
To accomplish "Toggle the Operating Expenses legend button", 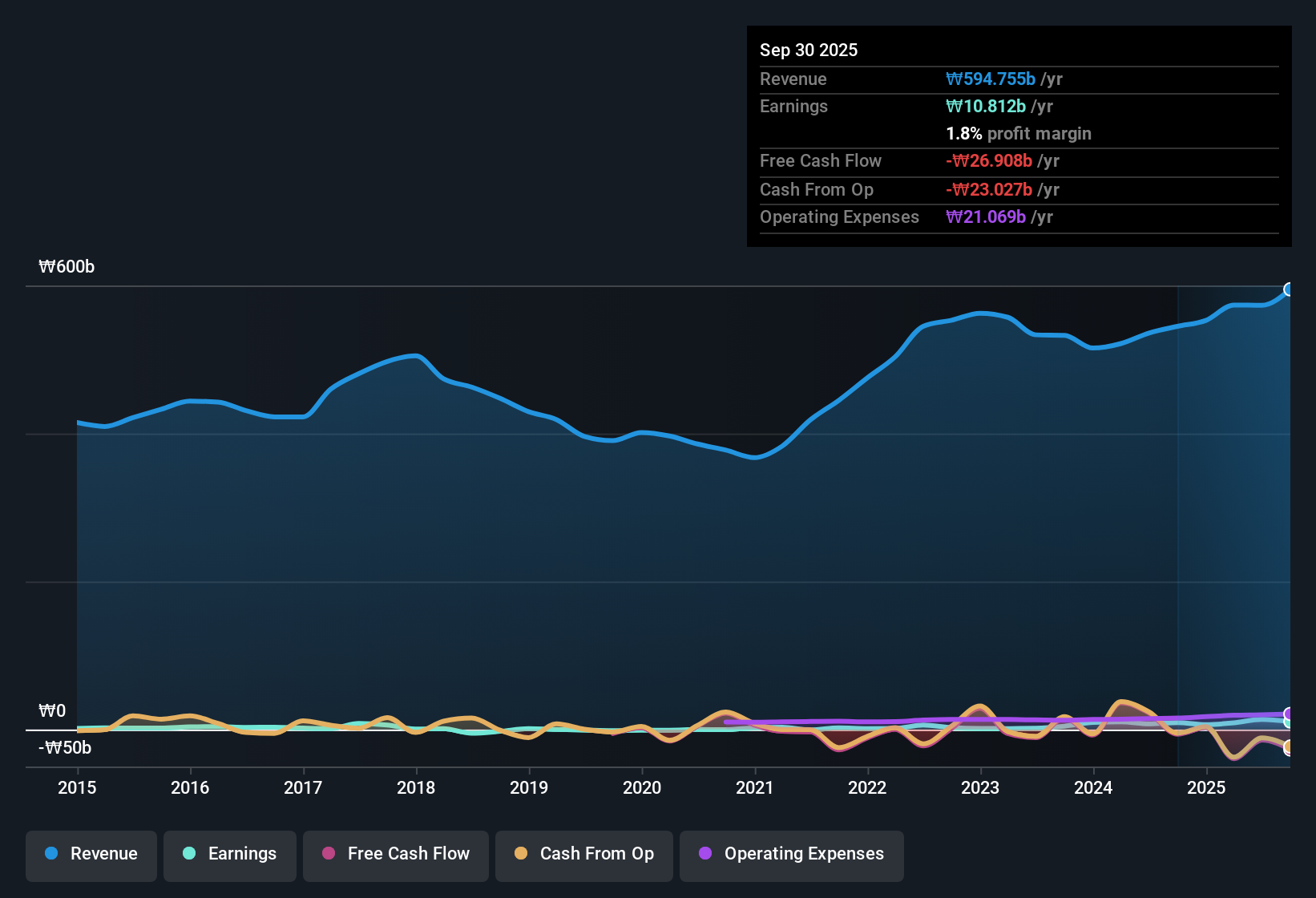I will pos(792,855).
